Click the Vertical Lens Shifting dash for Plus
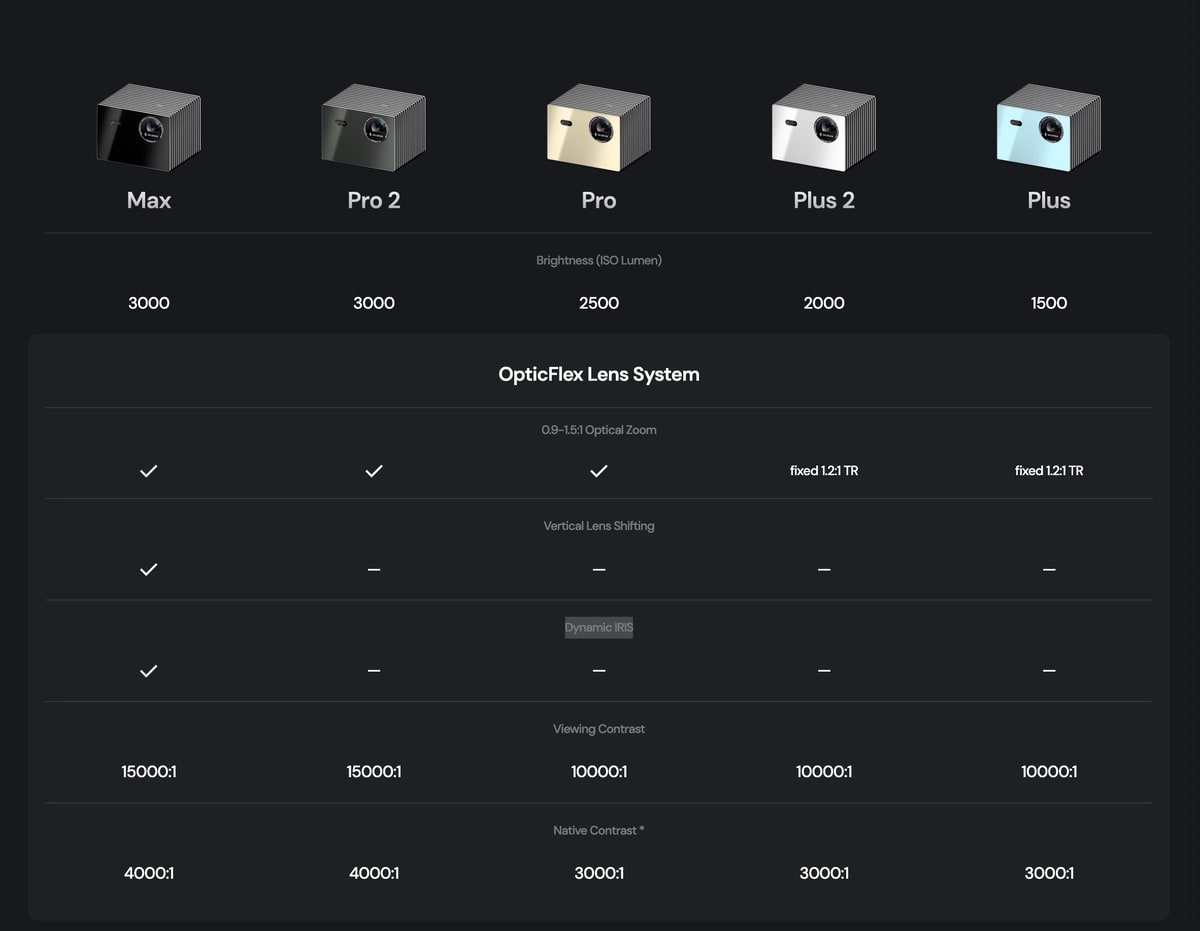Screen dimensions: 1200x931 (1049, 569)
